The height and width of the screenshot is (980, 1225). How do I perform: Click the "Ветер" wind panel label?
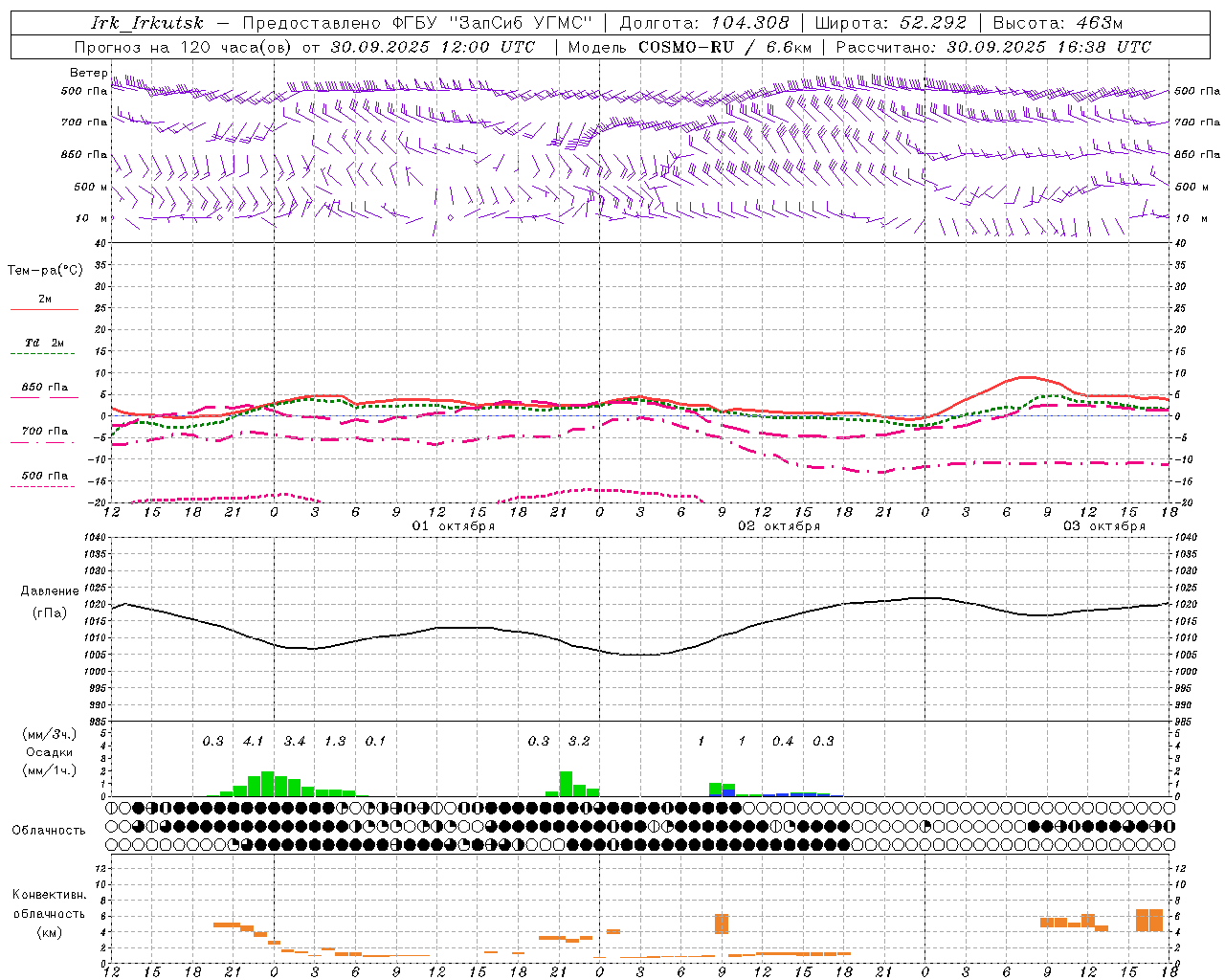89,73
